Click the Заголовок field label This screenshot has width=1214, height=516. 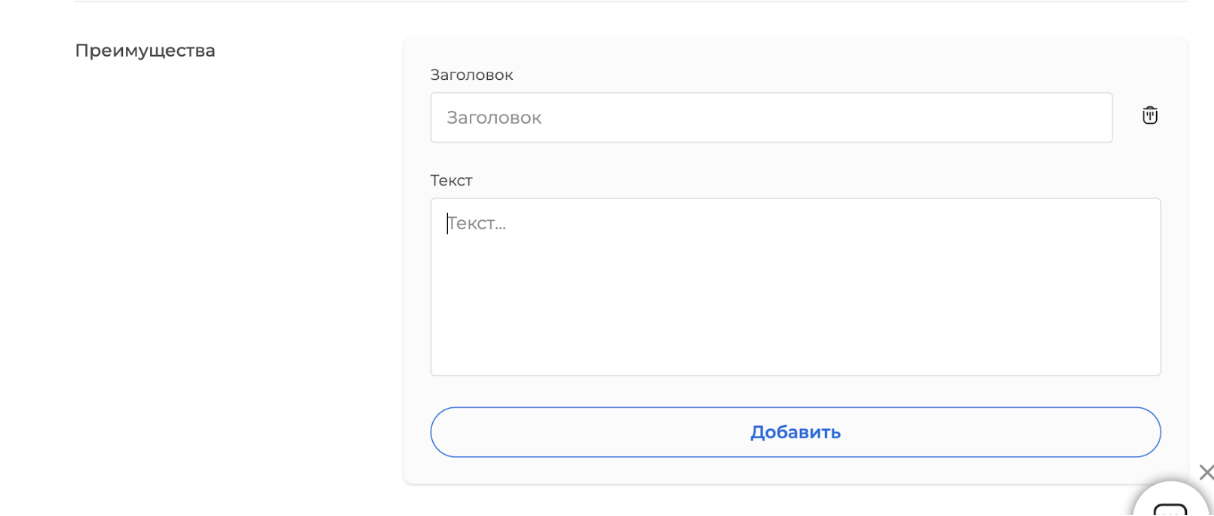pos(471,75)
